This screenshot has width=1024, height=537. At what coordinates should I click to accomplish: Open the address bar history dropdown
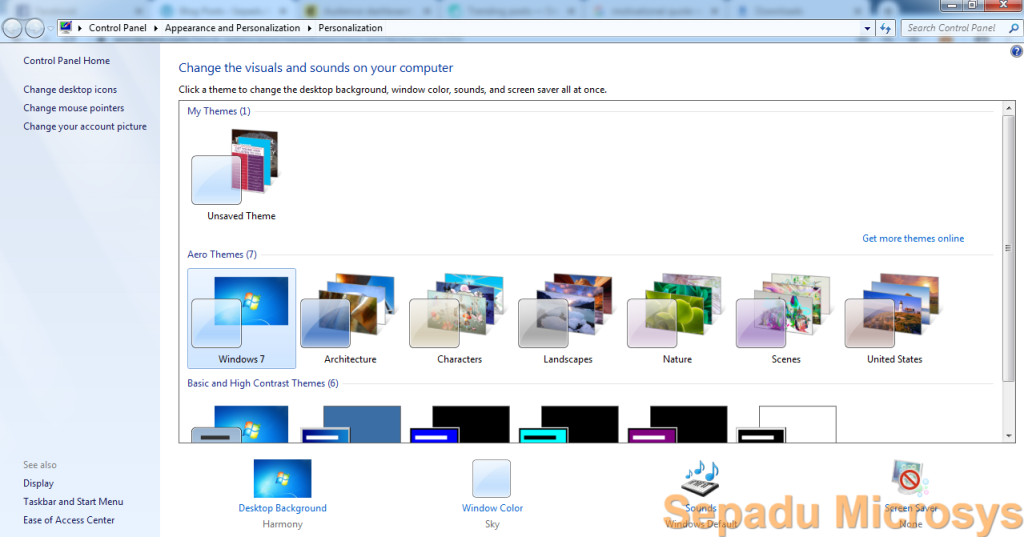[867, 28]
